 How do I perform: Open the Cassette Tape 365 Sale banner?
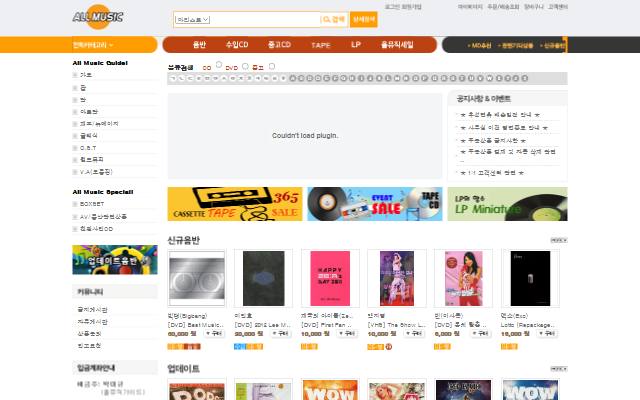235,204
